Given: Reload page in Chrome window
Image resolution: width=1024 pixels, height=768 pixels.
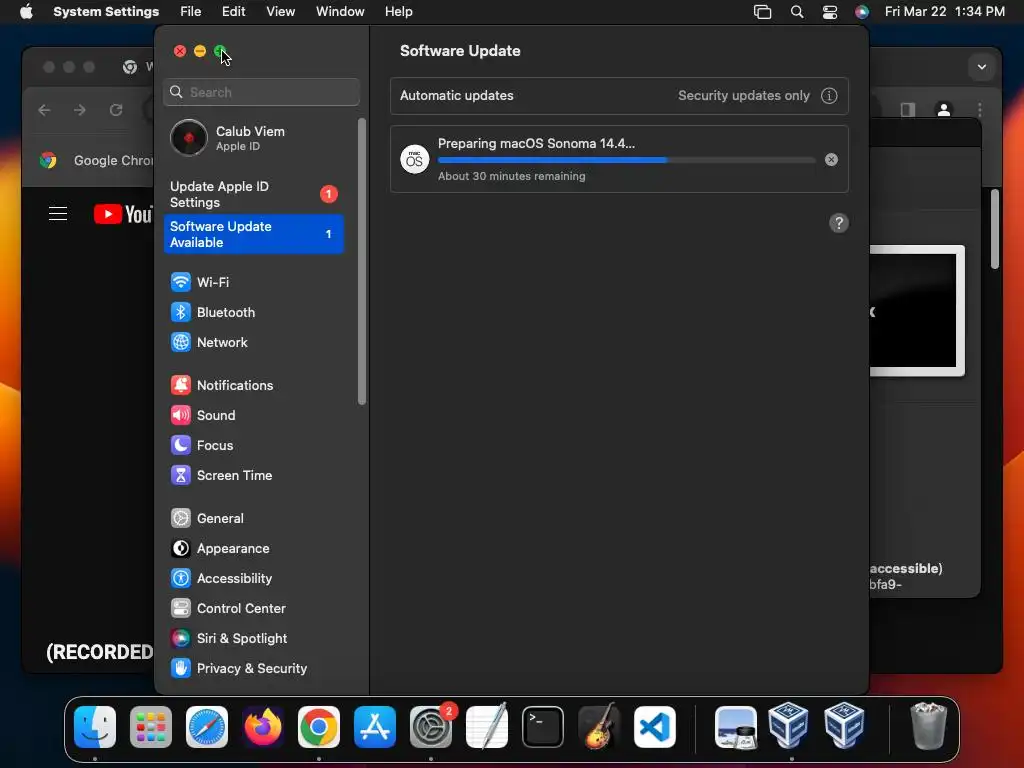Looking at the screenshot, I should (116, 110).
